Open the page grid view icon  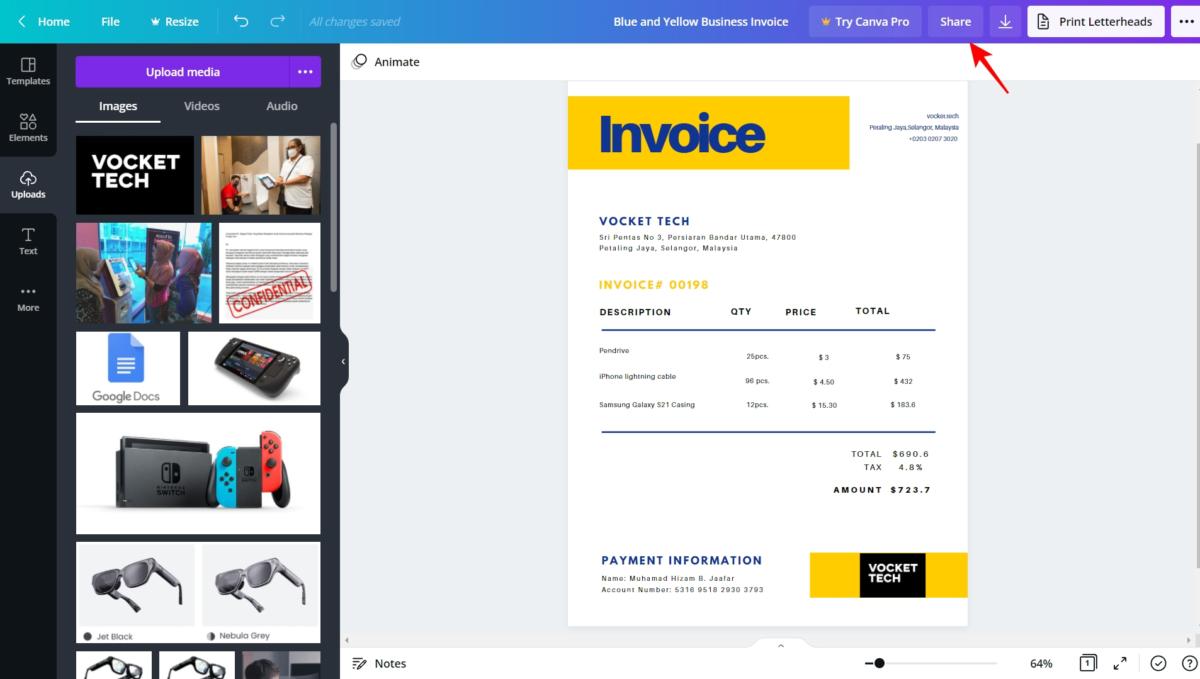(1088, 663)
